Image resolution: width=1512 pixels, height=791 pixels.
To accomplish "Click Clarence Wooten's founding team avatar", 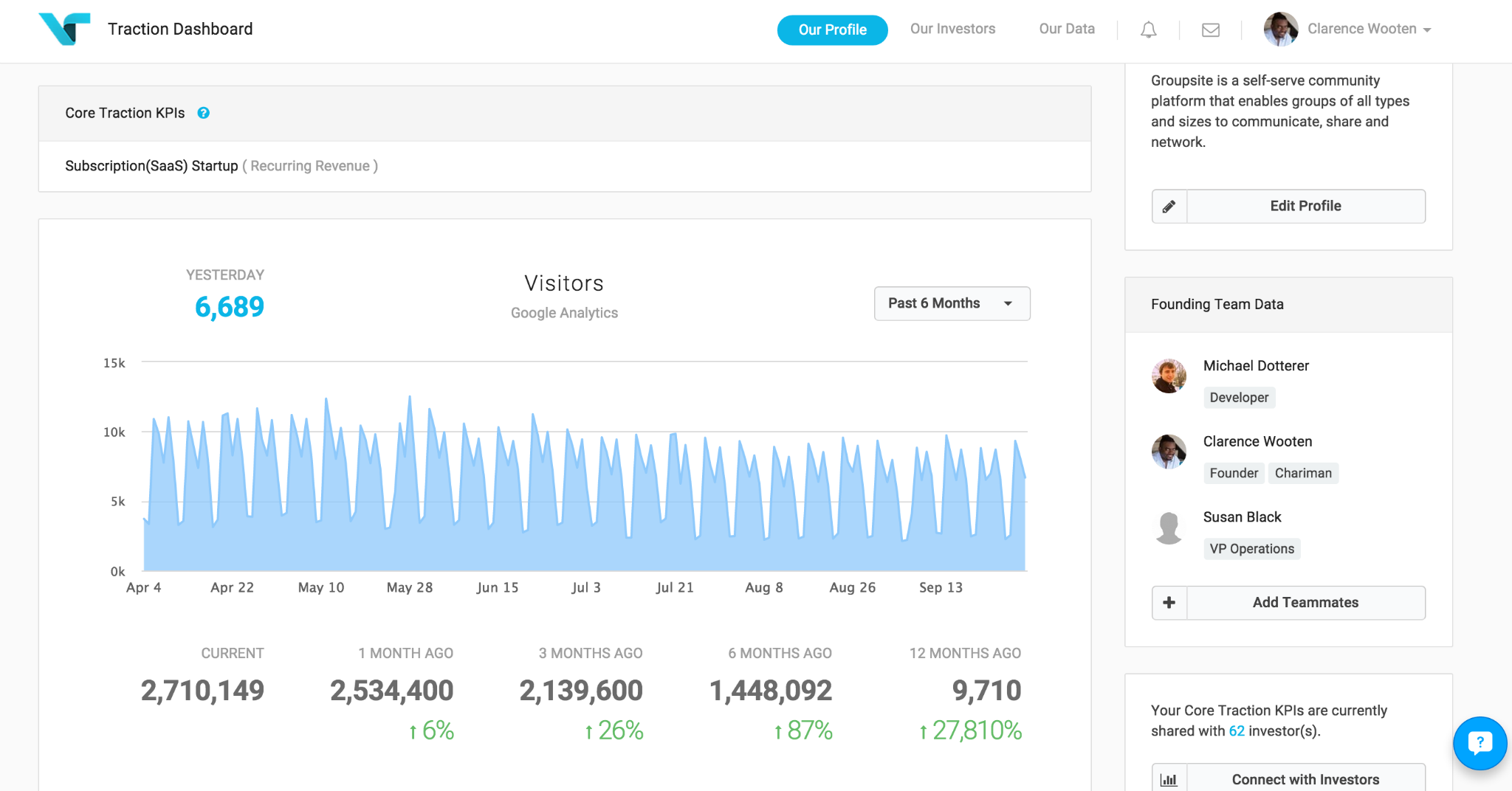I will click(x=1169, y=452).
